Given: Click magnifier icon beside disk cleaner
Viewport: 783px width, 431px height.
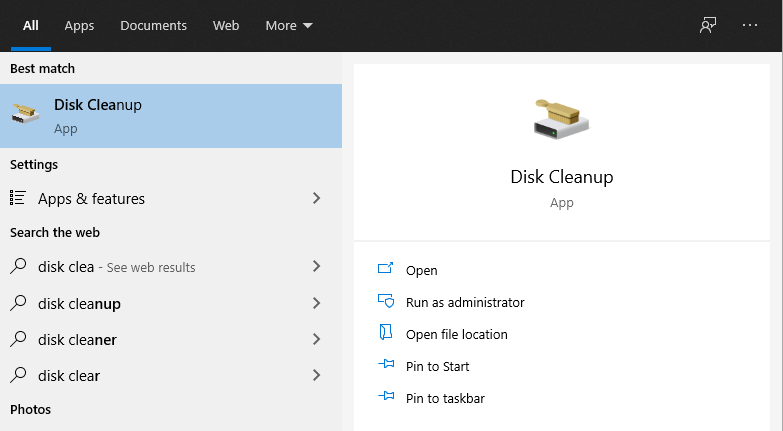Looking at the screenshot, I should pos(18,339).
